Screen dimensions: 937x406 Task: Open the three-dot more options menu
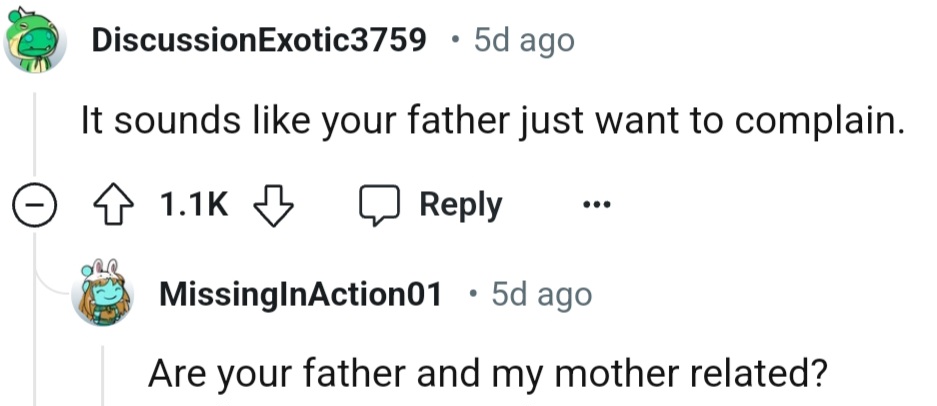click(596, 206)
